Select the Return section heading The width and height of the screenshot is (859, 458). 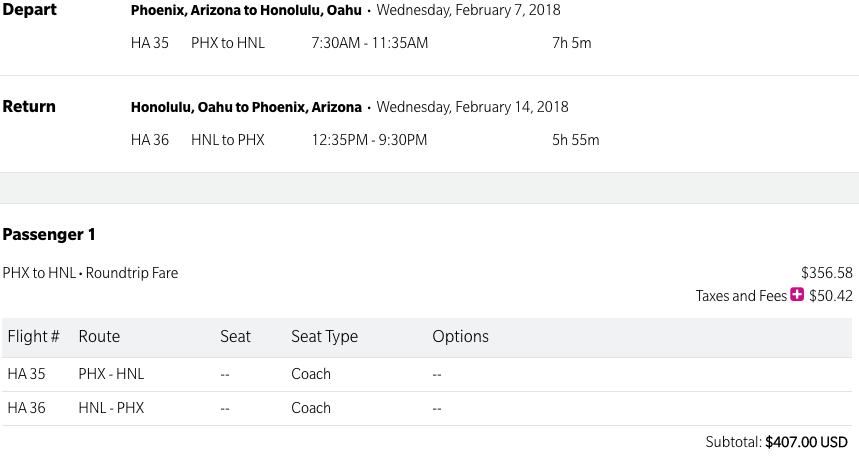[30, 107]
